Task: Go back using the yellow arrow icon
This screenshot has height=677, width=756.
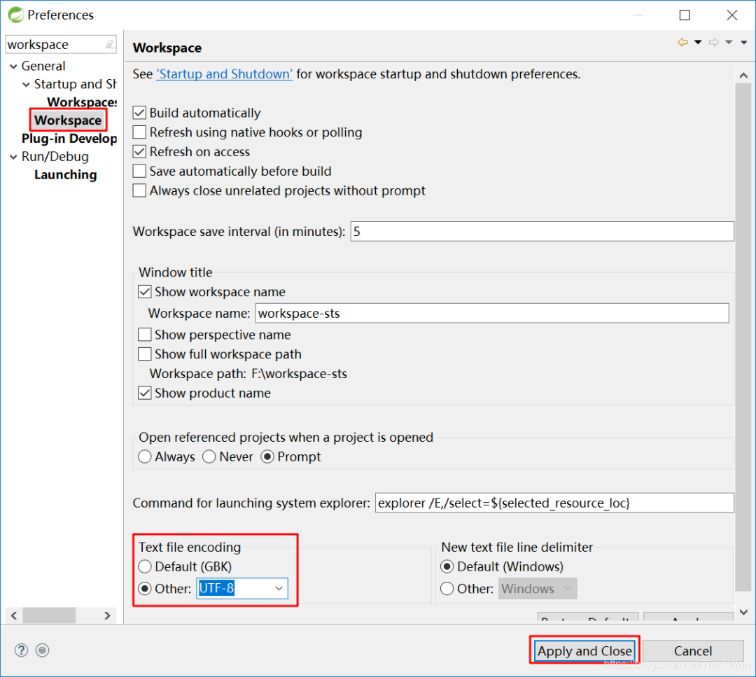Action: (x=683, y=42)
